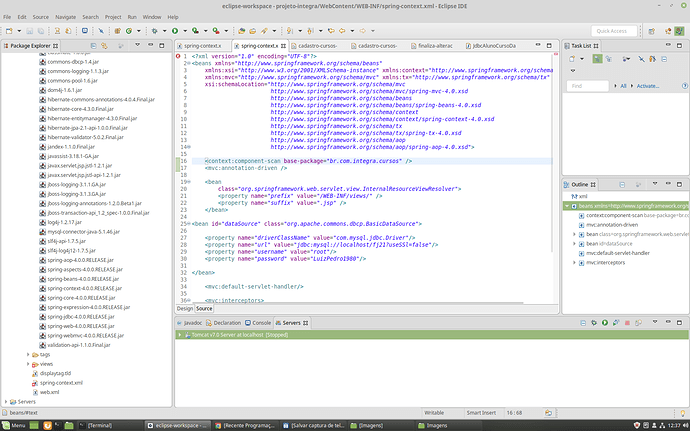
Task: Expand Servers project in Package Explorer
Action: (x=6, y=402)
